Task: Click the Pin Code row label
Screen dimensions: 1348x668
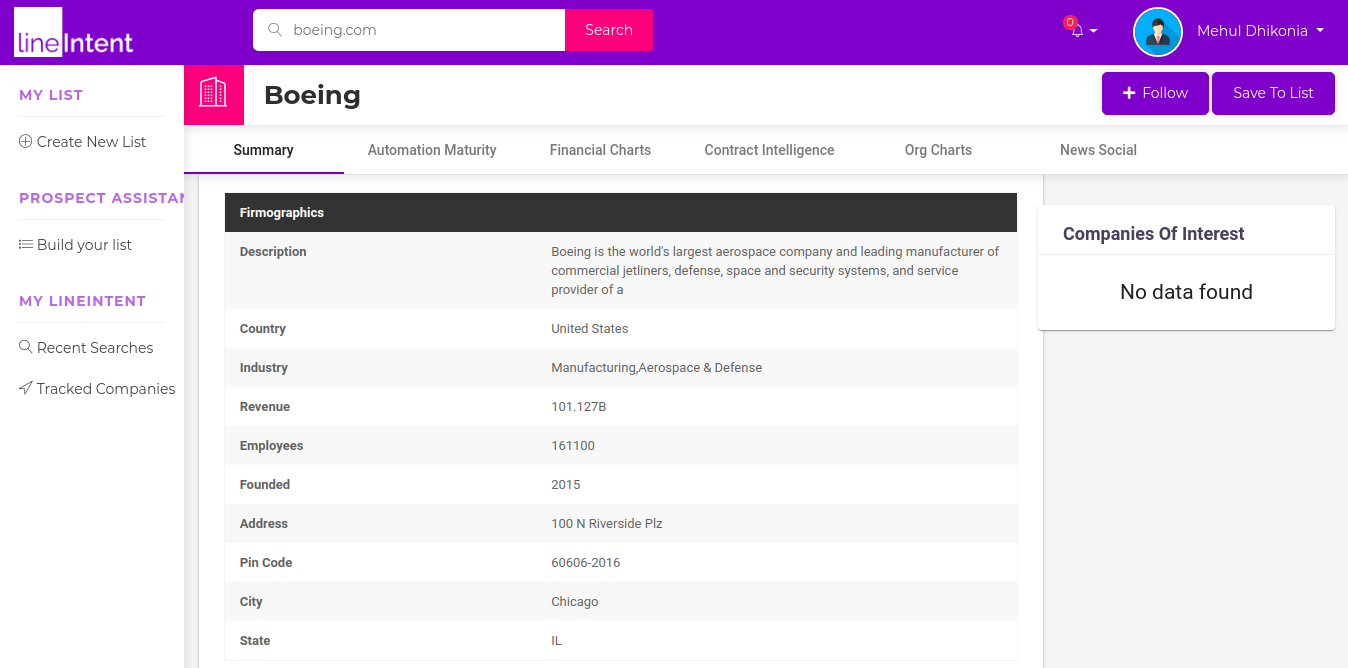Action: (x=266, y=562)
